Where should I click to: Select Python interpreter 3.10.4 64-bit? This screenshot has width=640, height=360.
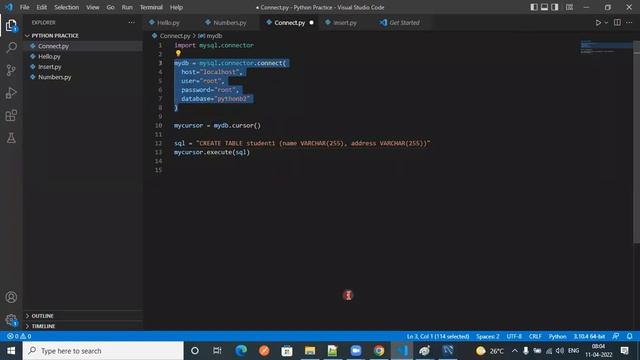click(589, 336)
